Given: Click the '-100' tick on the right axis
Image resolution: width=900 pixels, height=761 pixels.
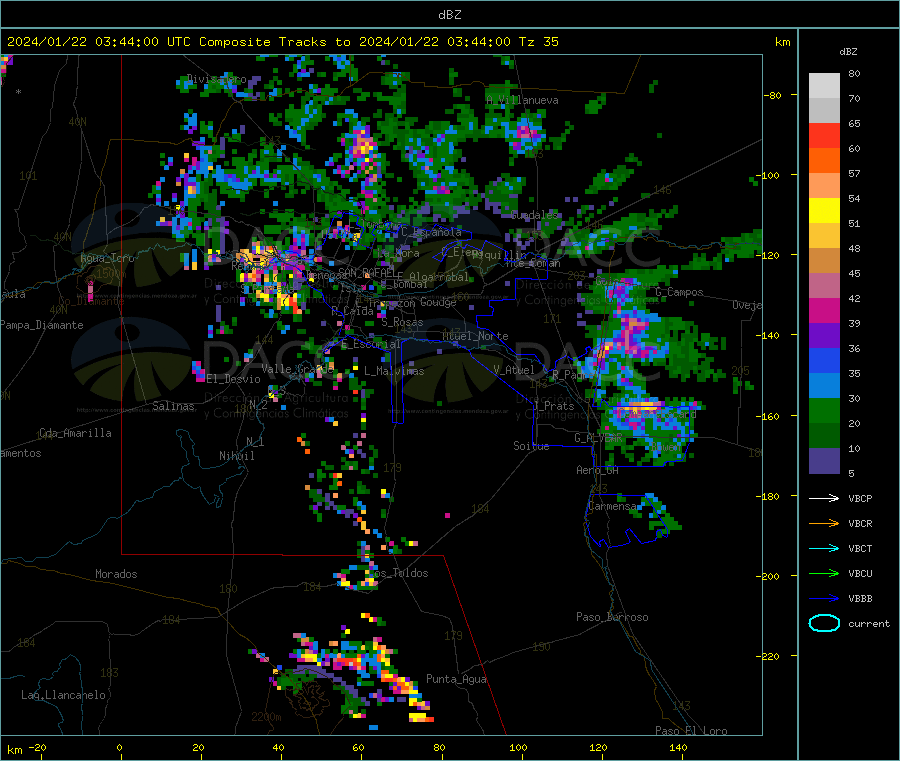Looking at the screenshot, I should click(x=767, y=175).
